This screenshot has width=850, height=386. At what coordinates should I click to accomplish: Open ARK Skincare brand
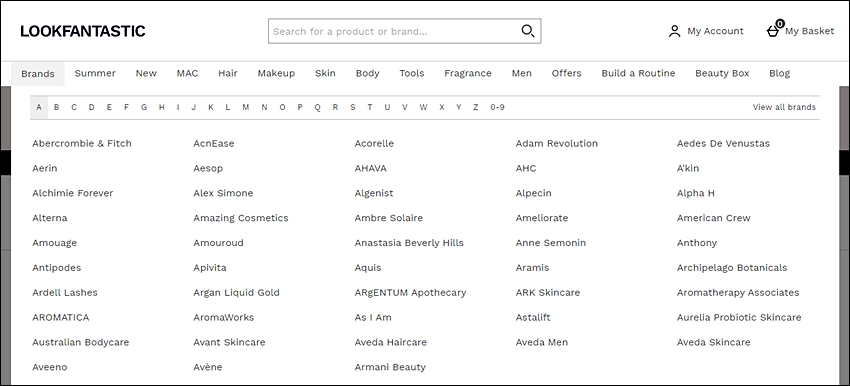(x=548, y=293)
